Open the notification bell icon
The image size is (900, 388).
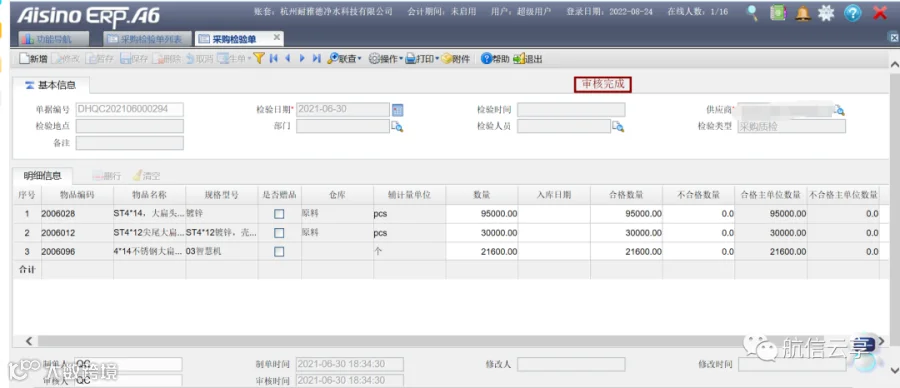tap(802, 13)
